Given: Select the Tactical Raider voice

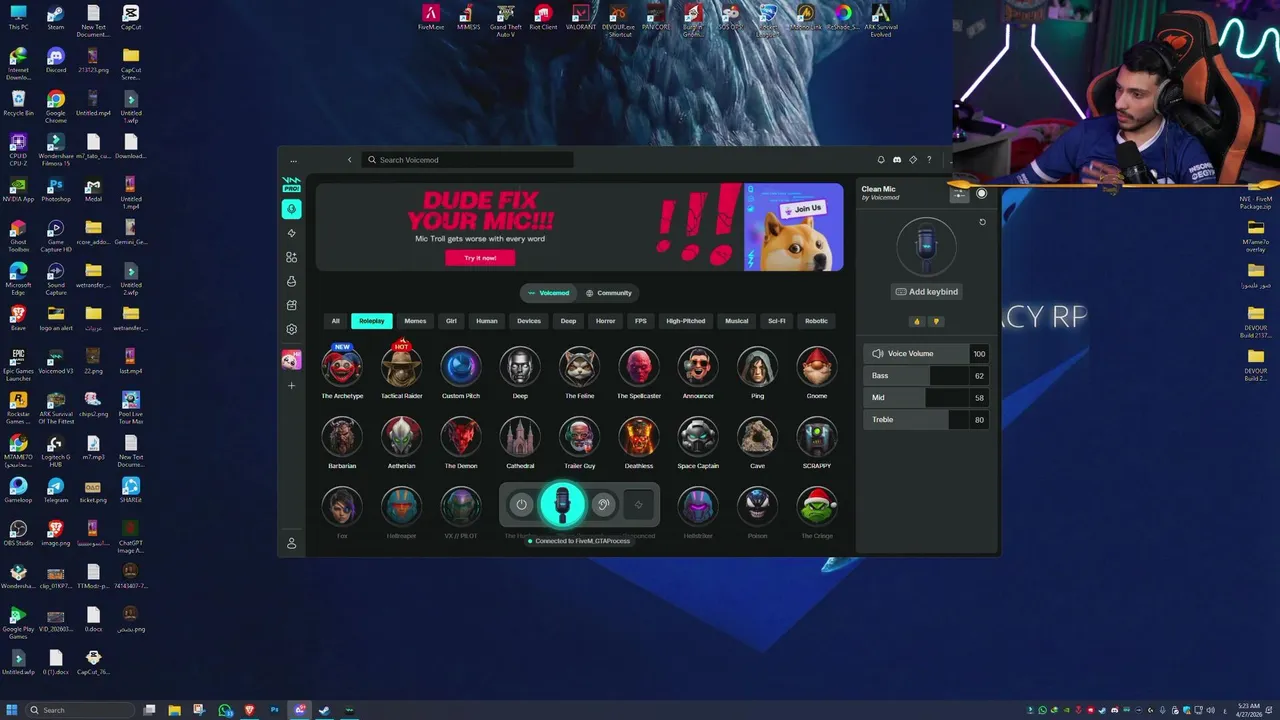Looking at the screenshot, I should click(x=401, y=372).
